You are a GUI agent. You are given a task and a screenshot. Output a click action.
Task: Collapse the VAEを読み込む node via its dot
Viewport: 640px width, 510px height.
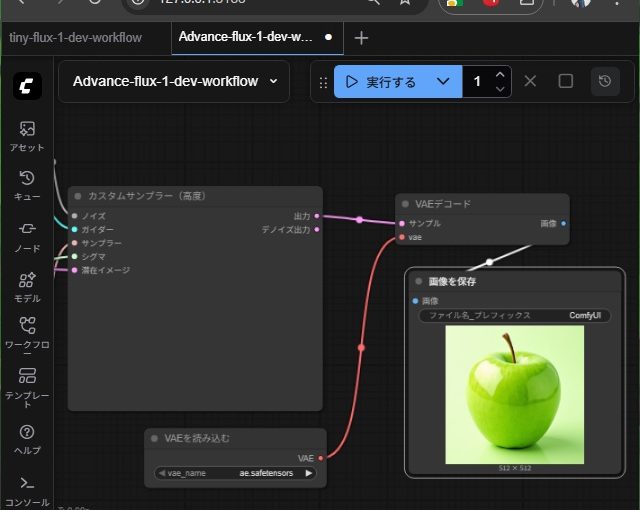(154, 438)
